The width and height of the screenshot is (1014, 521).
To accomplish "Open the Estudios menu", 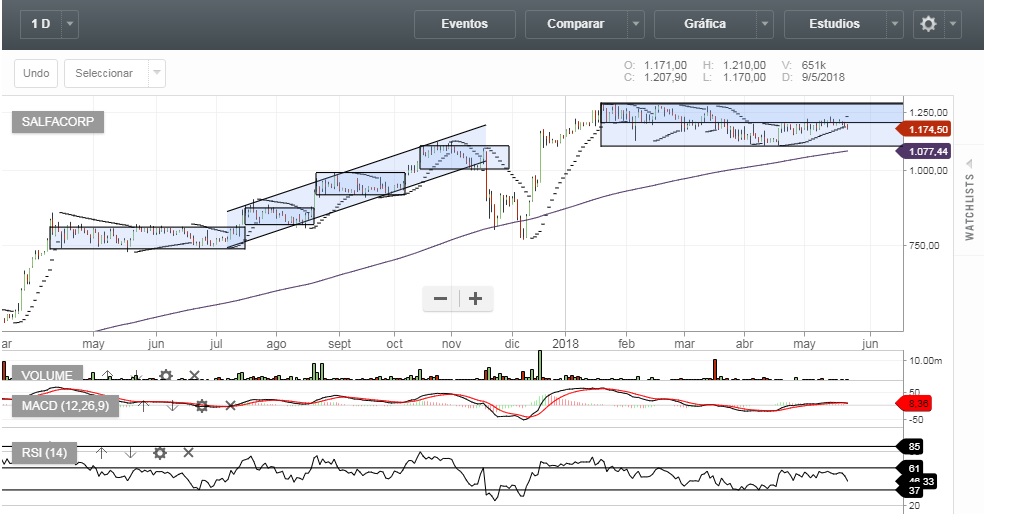I will coord(834,24).
